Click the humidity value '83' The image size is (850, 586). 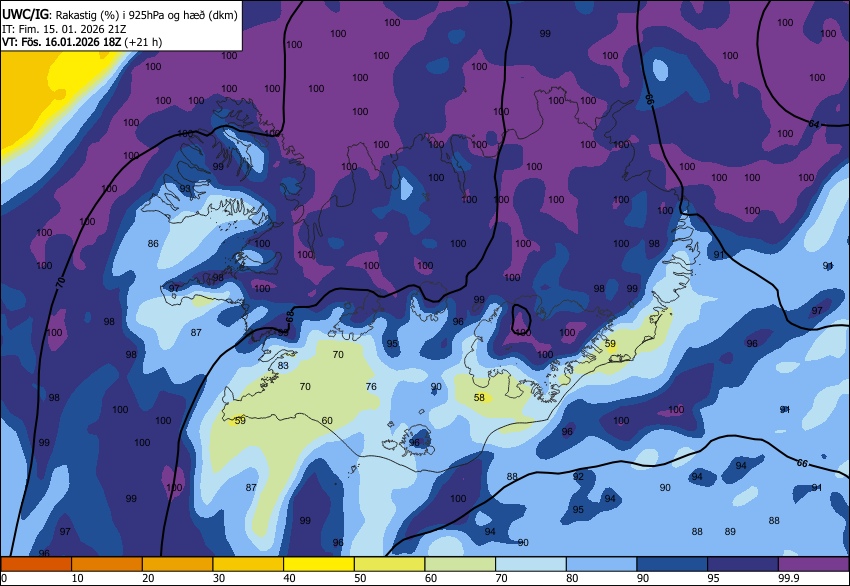[x=283, y=365]
